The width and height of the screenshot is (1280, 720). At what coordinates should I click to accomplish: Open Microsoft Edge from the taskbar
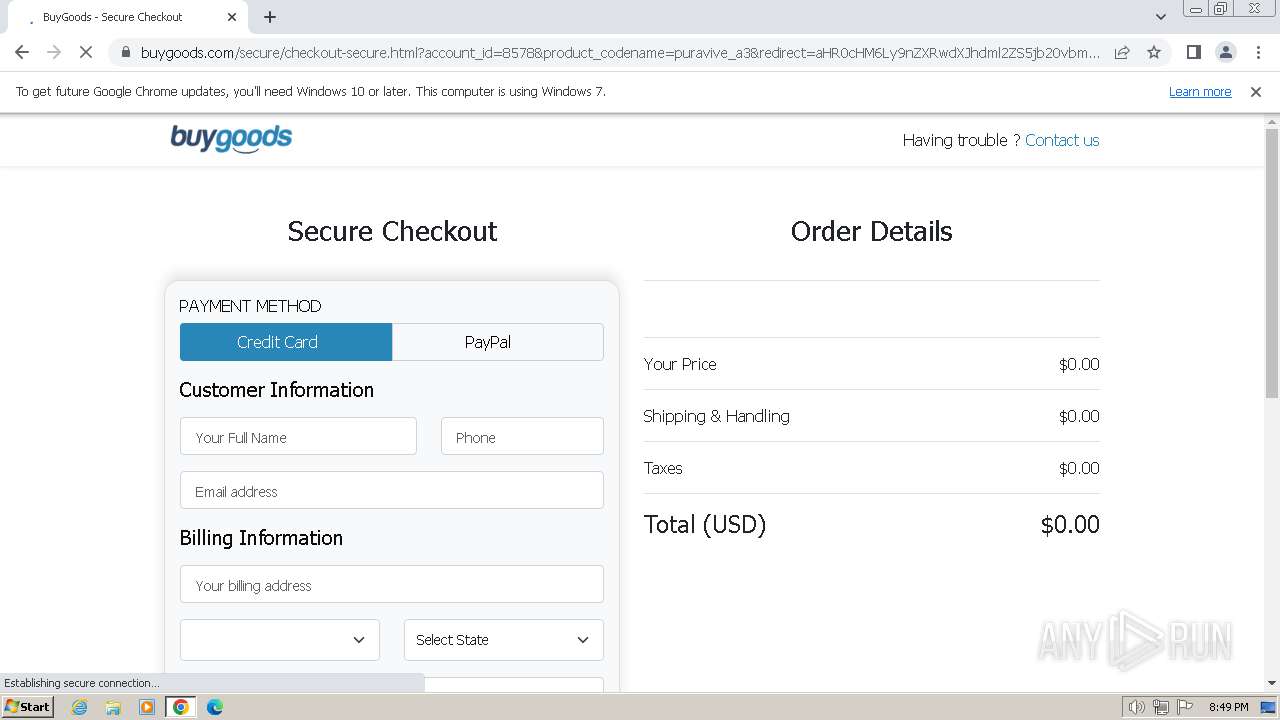pyautogui.click(x=214, y=707)
